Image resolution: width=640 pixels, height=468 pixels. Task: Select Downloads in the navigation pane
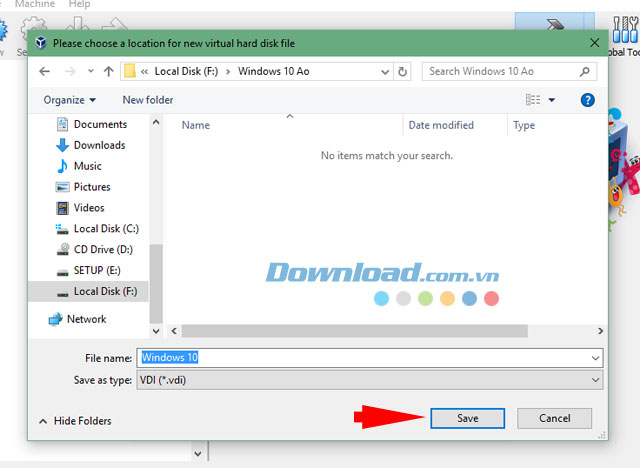pyautogui.click(x=100, y=145)
